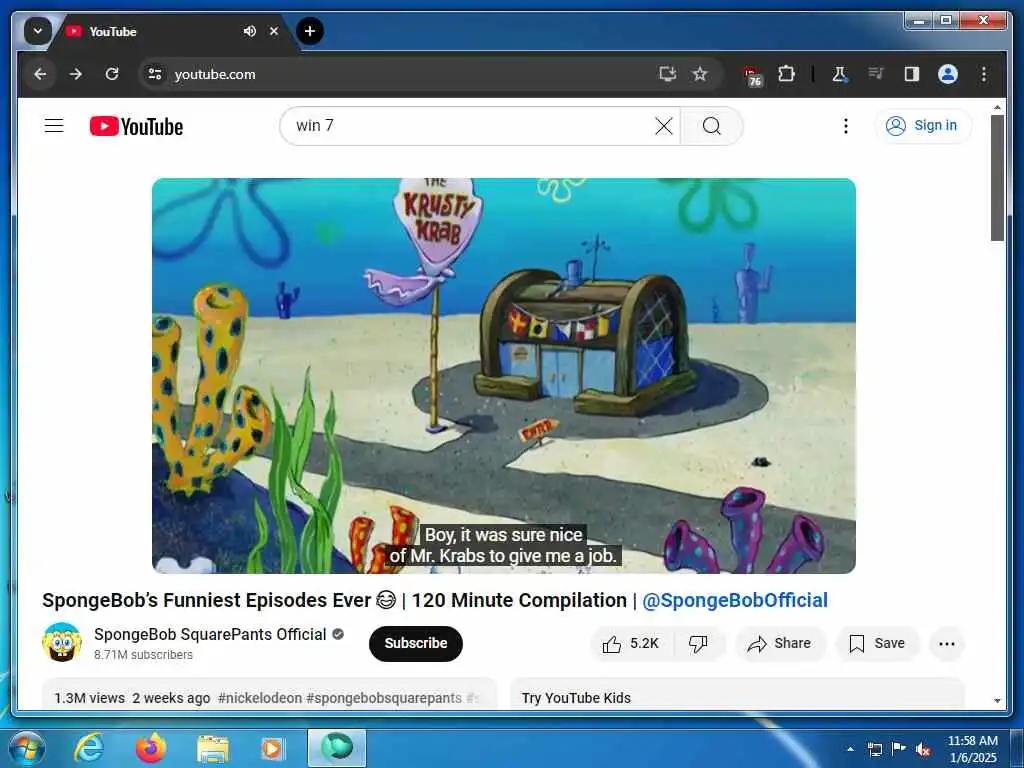Save the video to a playlist

pos(877,644)
